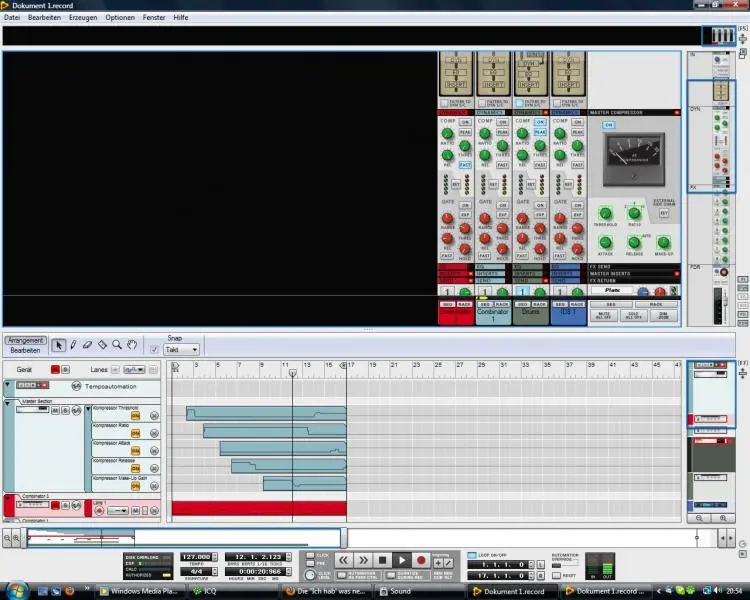
Task: Open the Snap value dropdown showing Takt
Action: (181, 350)
